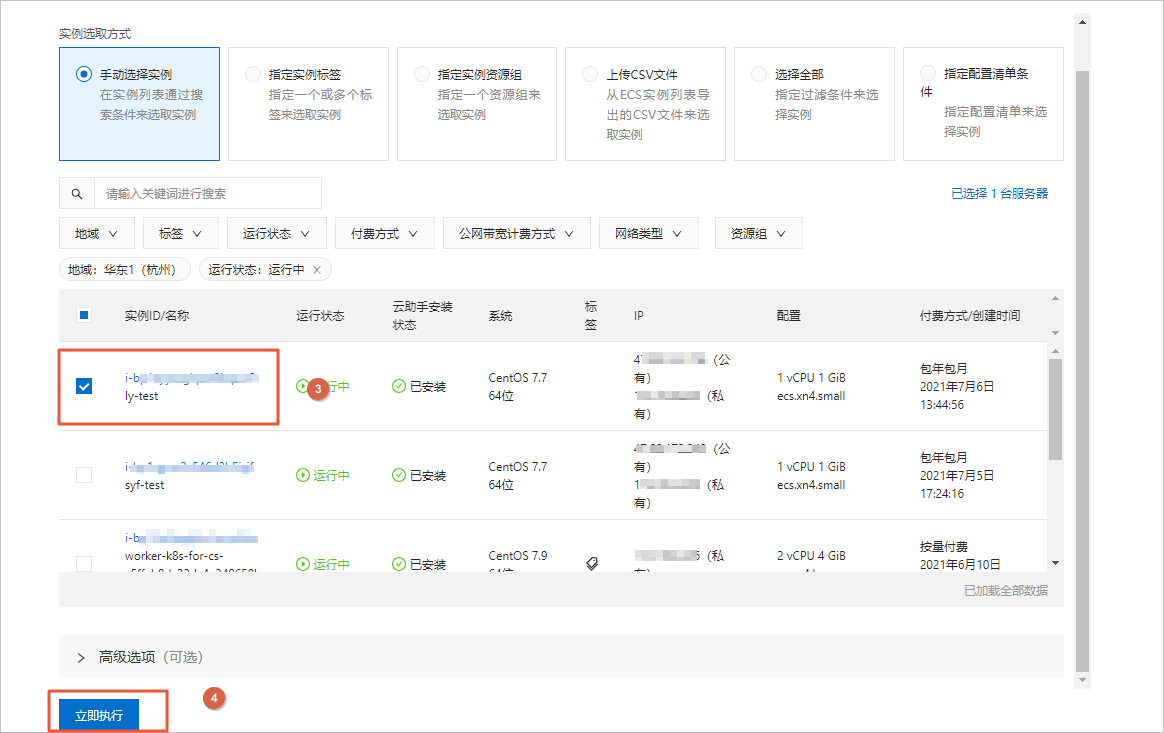The width and height of the screenshot is (1164, 733).
Task: Click the table header scroll up arrow
Action: tap(1055, 299)
